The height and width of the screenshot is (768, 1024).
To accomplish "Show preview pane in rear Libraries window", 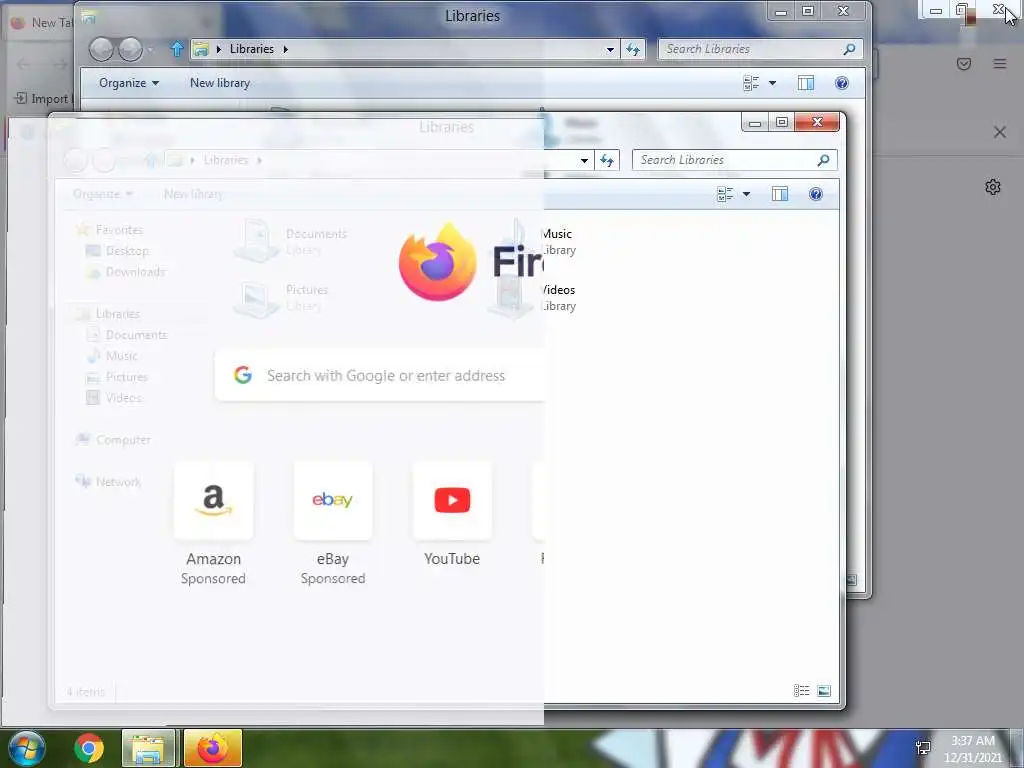I will (806, 83).
